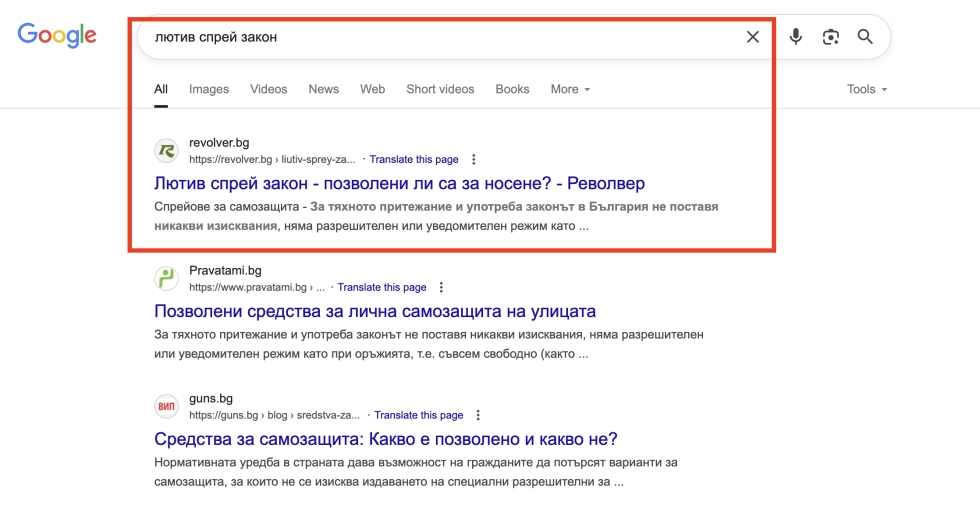
Task: Click the https://revolver.bg URL breadcrumb
Action: pos(272,159)
